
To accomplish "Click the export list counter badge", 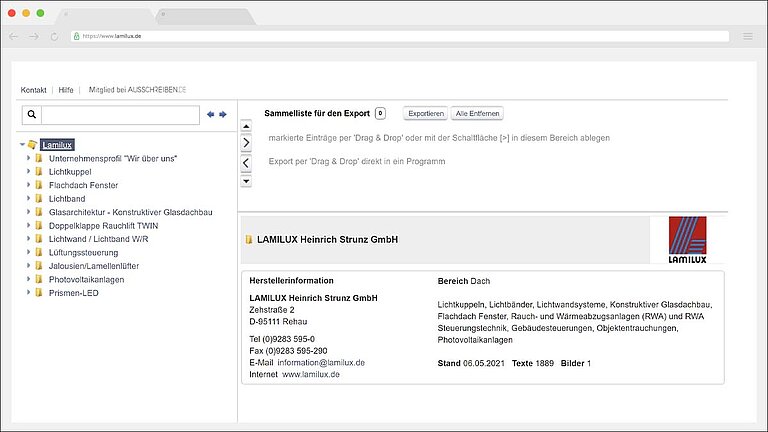I will tap(380, 113).
